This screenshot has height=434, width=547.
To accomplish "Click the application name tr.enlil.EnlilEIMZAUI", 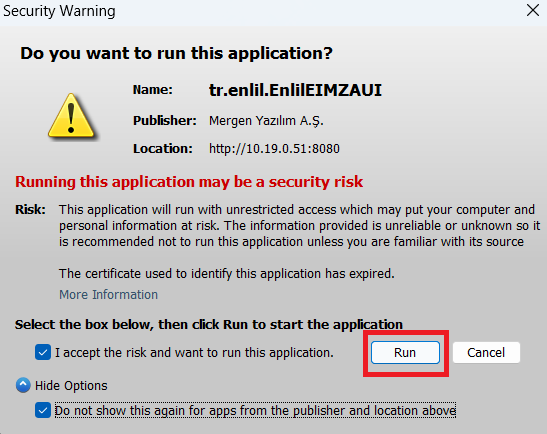I will click(295, 90).
